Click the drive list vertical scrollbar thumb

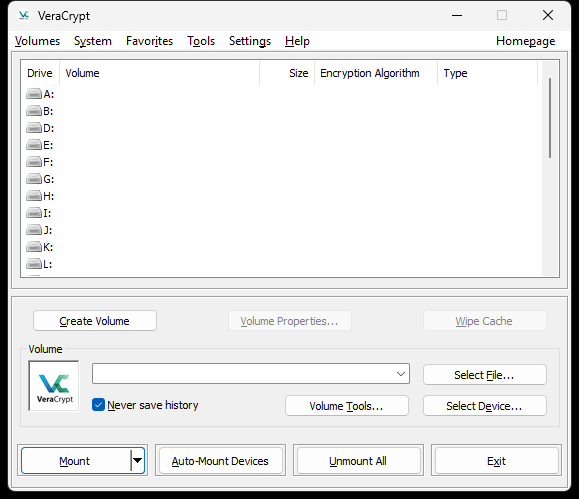click(550, 118)
